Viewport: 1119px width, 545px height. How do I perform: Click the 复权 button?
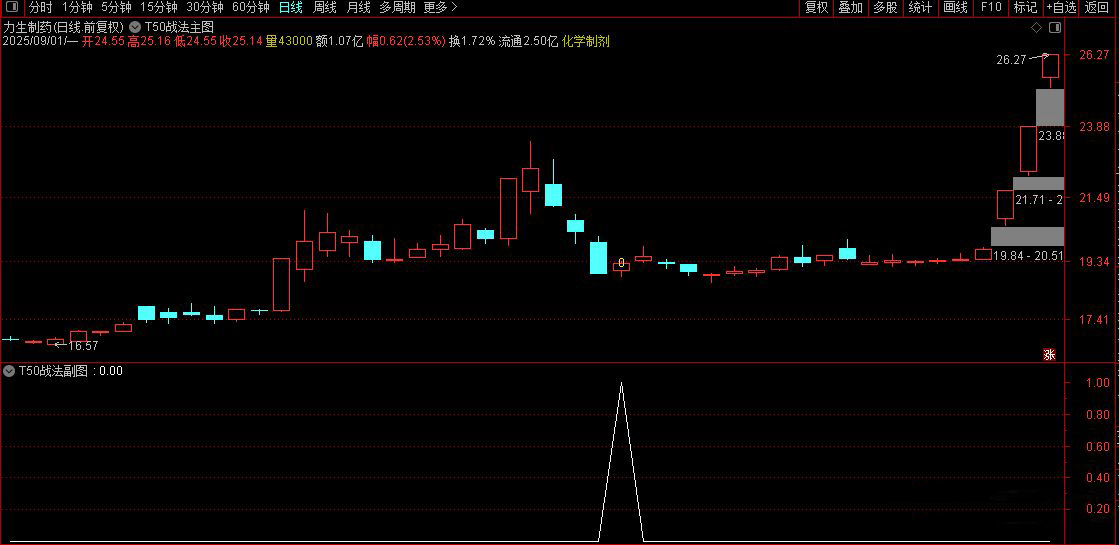(x=816, y=8)
